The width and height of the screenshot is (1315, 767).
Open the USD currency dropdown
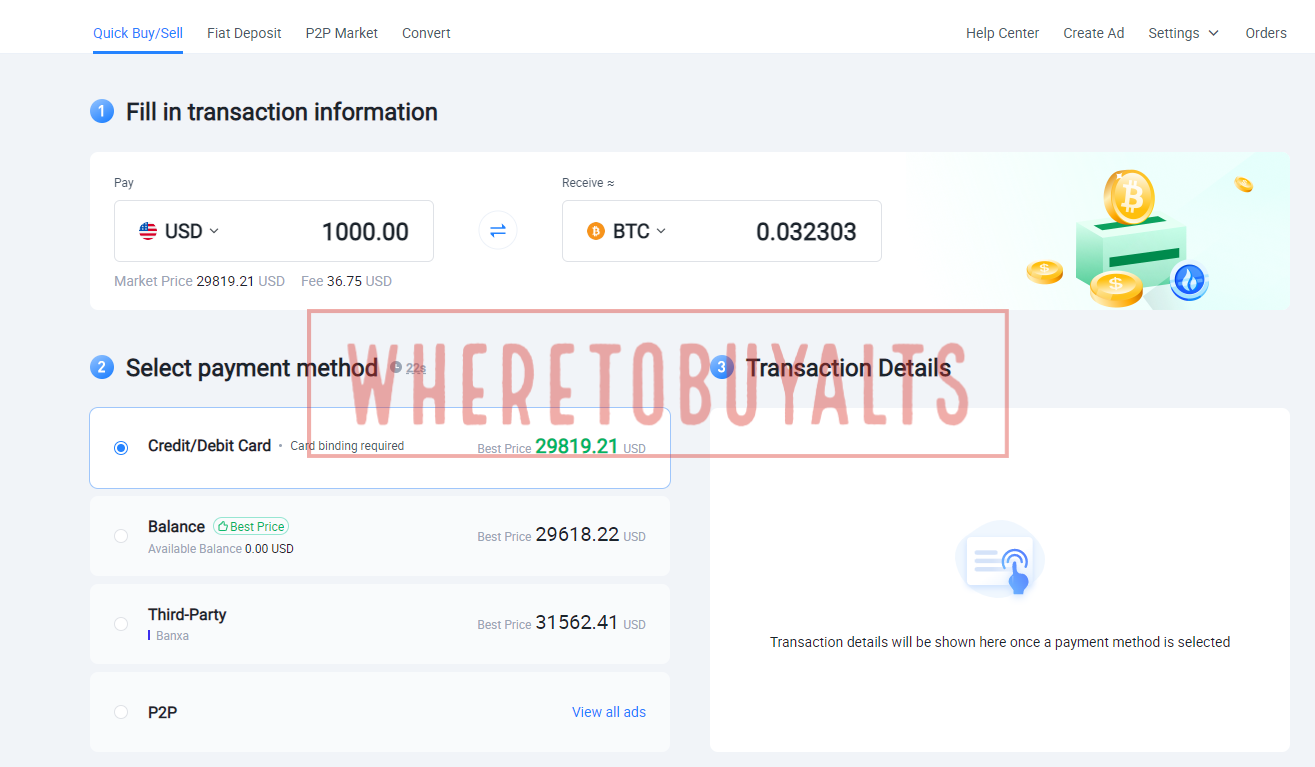(179, 231)
